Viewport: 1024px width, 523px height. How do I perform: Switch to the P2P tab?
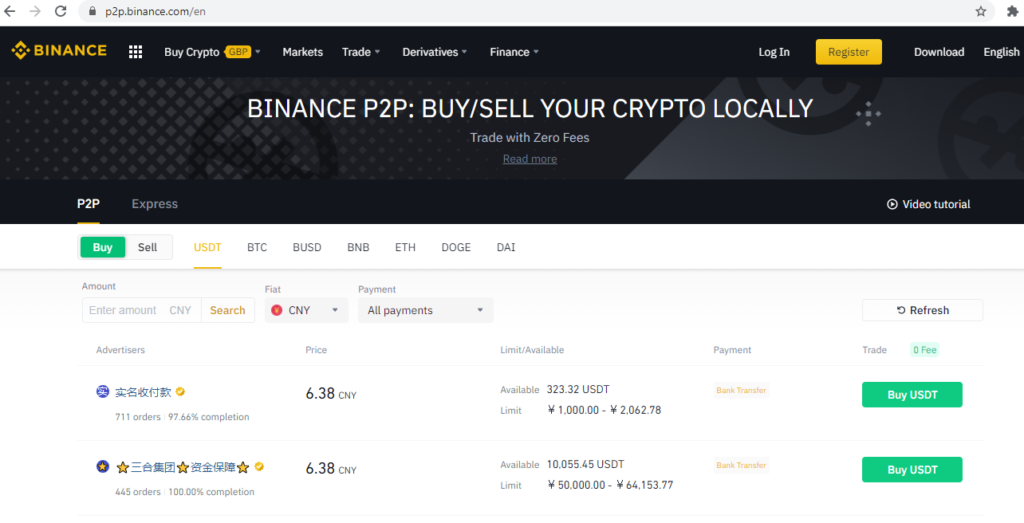(88, 204)
